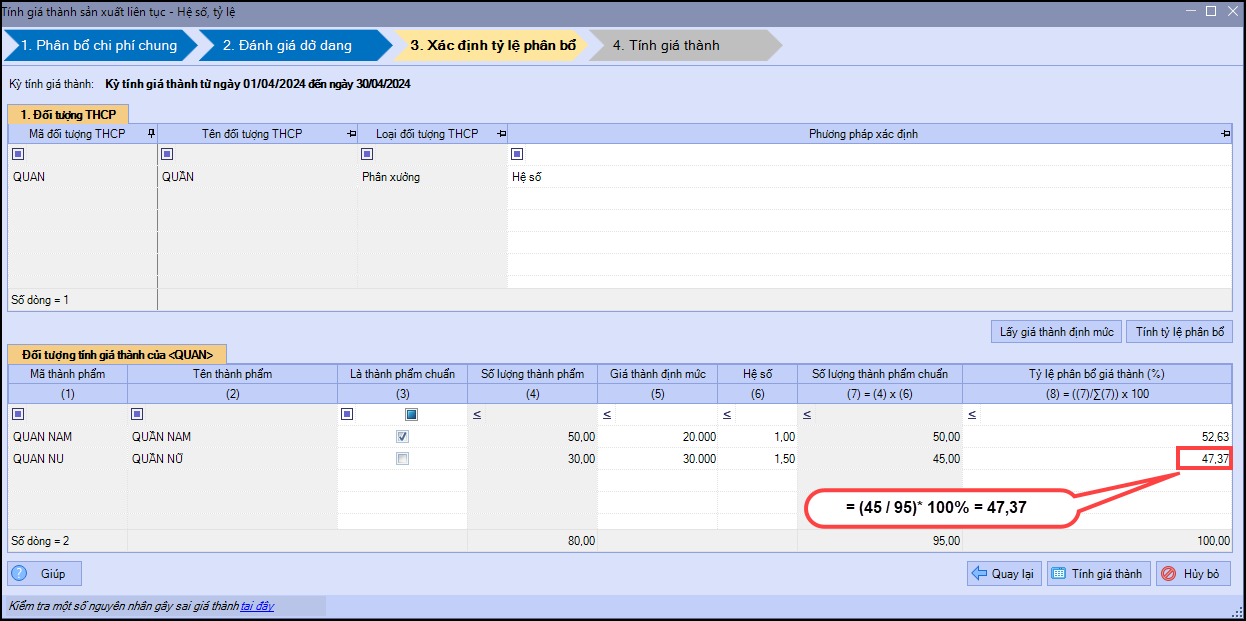Uncheck standard product checkbox for QUAN NAM
The width and height of the screenshot is (1246, 621).
click(x=402, y=437)
